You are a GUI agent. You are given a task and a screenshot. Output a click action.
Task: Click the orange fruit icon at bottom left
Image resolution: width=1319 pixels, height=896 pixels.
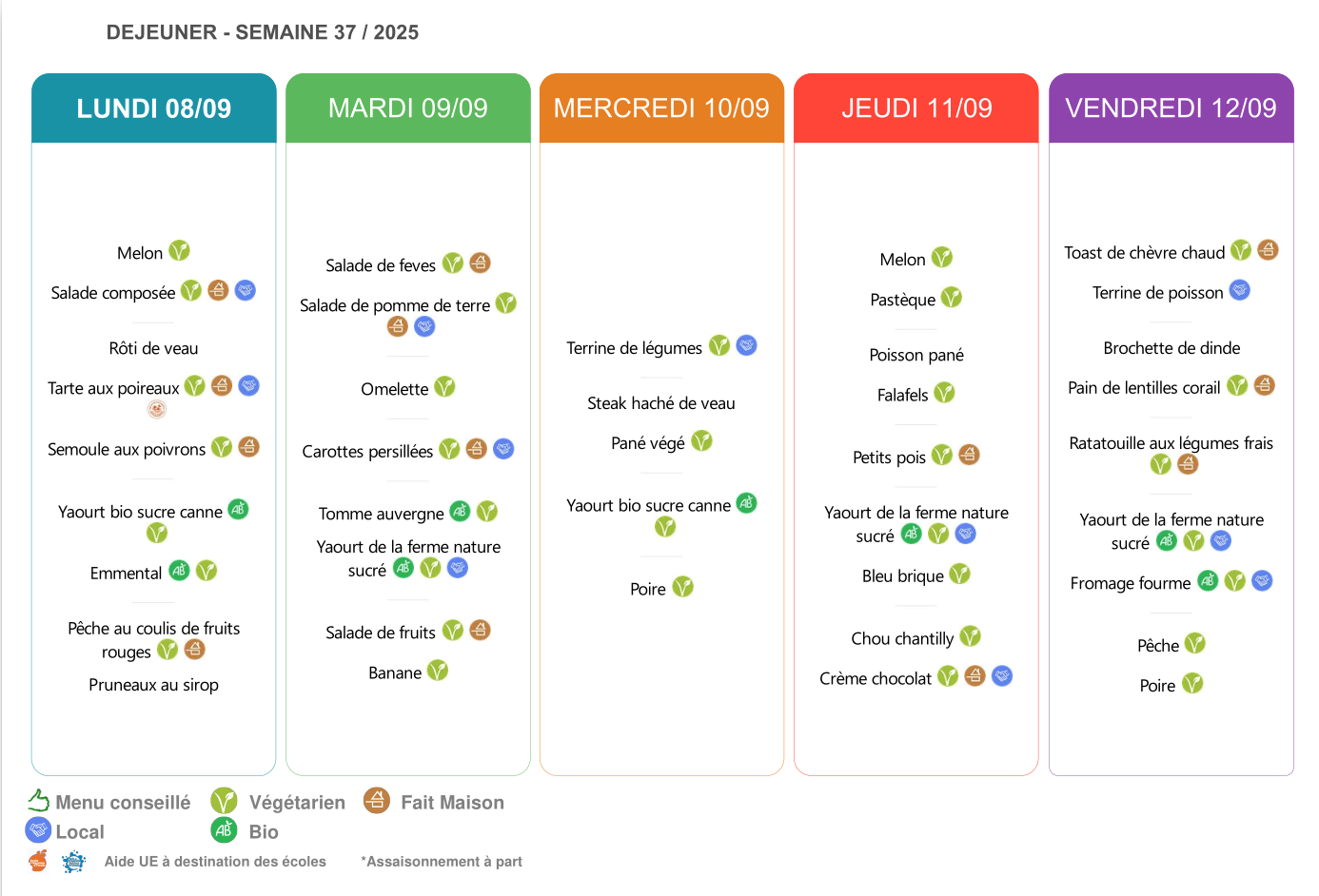[x=38, y=861]
